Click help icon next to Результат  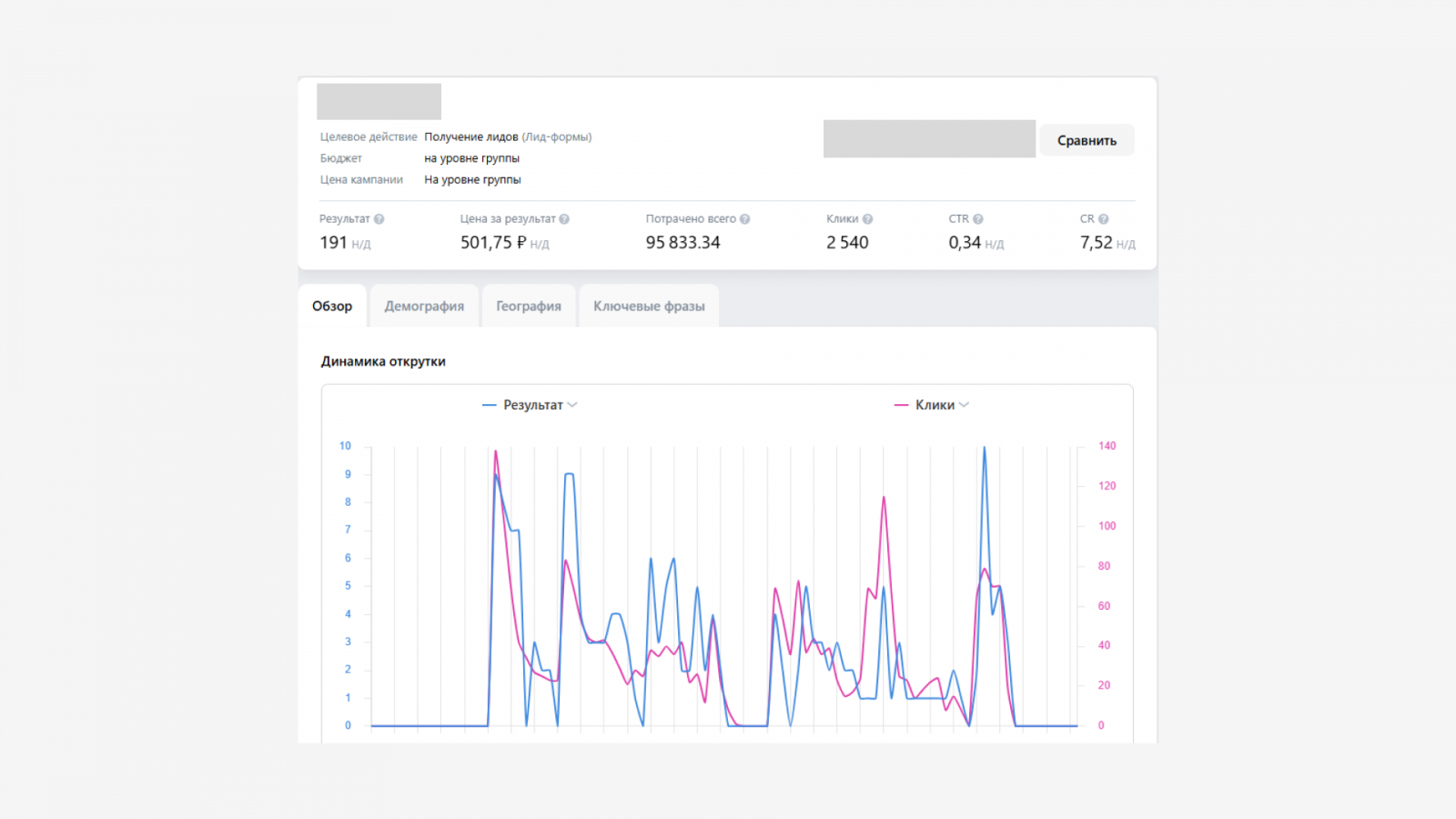379,219
